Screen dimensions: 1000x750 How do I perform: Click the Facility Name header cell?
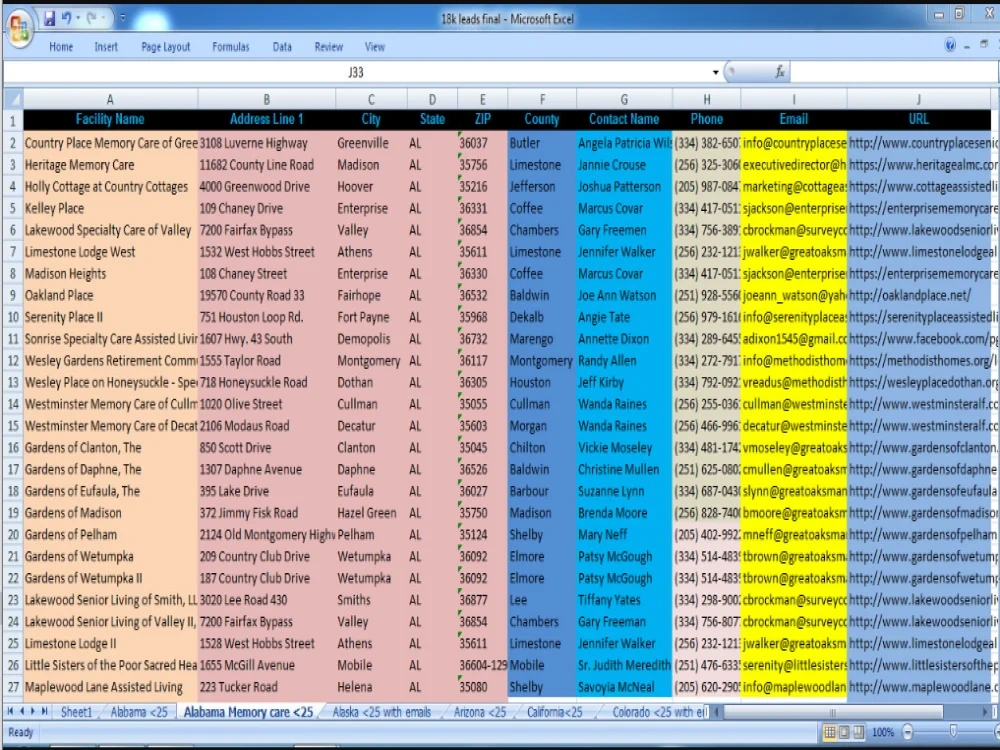point(110,119)
